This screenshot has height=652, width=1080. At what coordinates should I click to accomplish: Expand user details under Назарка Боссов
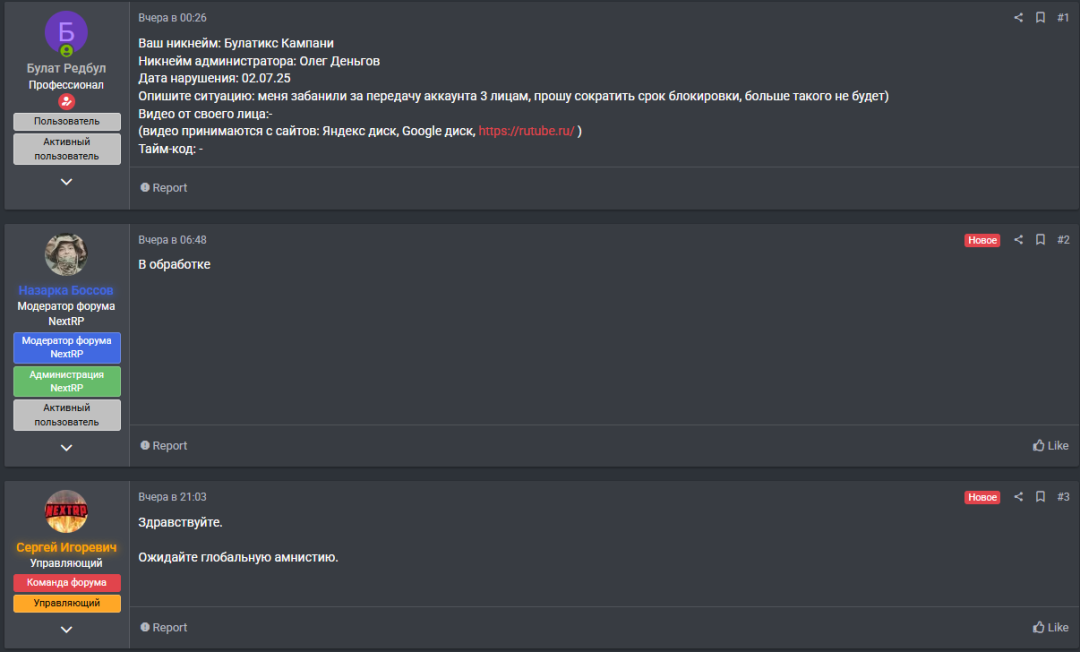point(66,448)
